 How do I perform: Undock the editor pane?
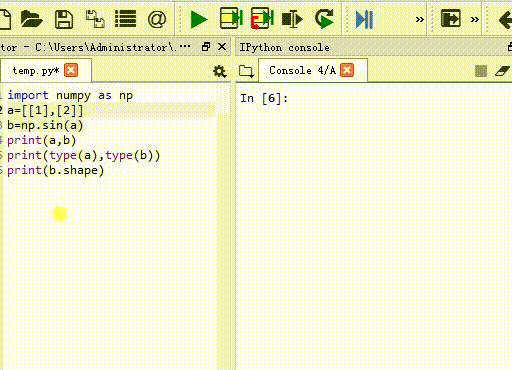coord(206,47)
